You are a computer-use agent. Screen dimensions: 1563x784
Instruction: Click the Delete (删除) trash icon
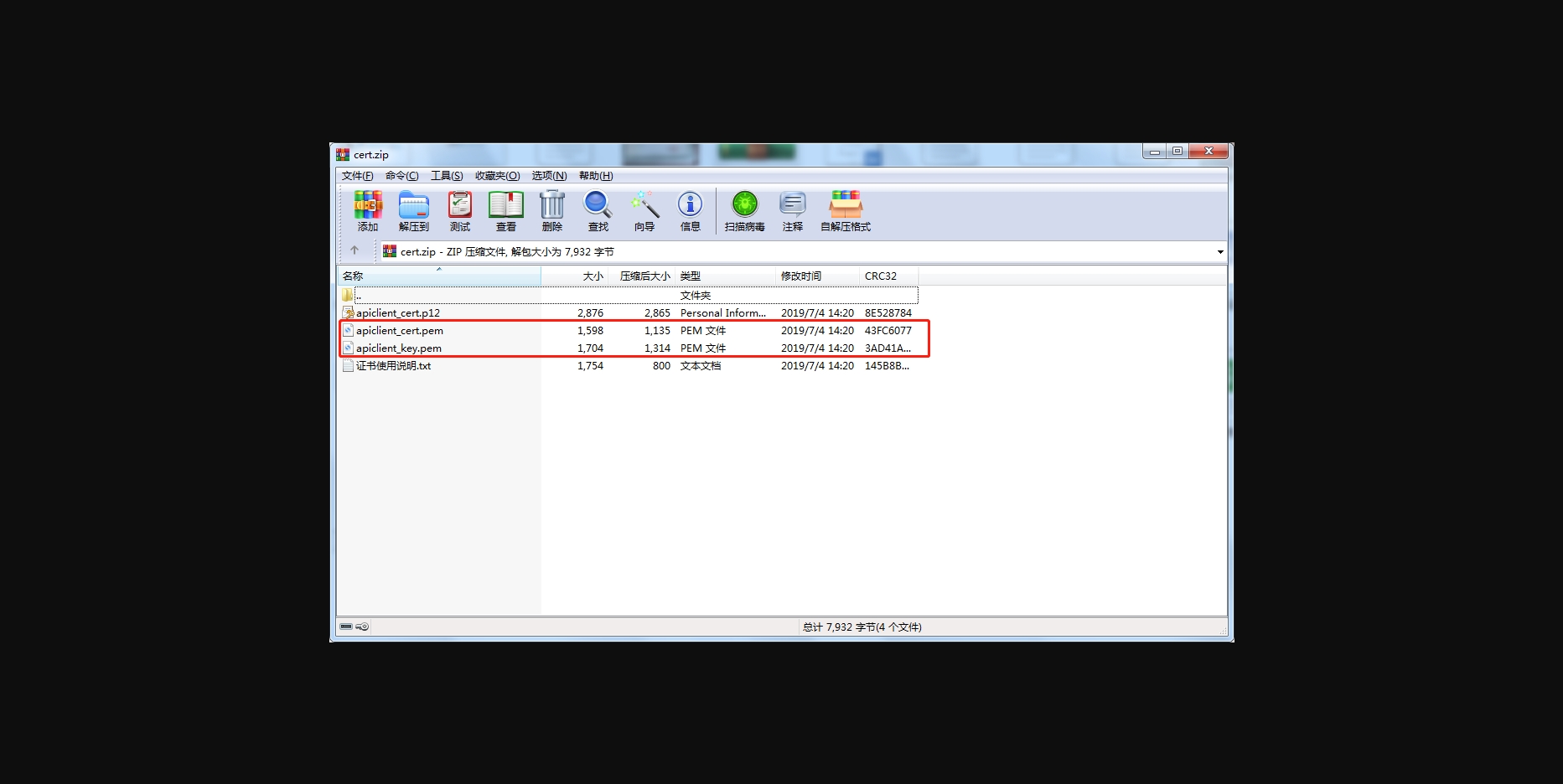point(551,210)
